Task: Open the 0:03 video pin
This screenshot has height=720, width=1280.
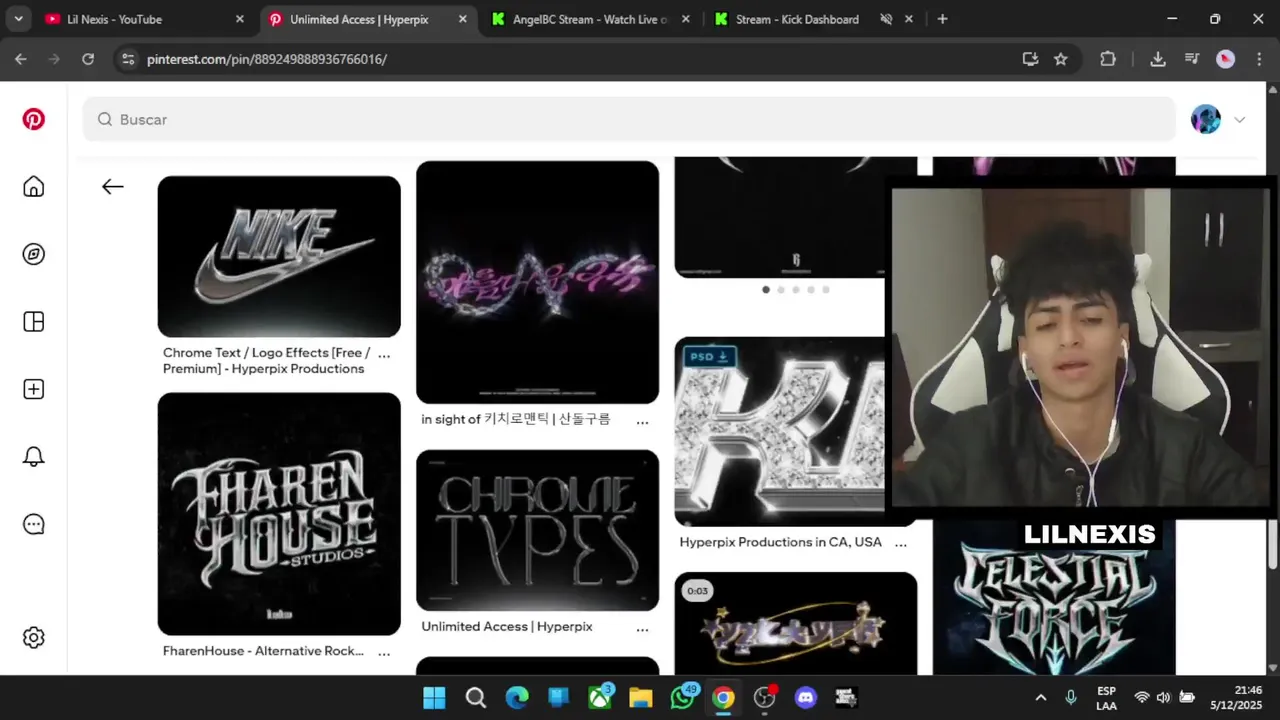Action: (795, 624)
